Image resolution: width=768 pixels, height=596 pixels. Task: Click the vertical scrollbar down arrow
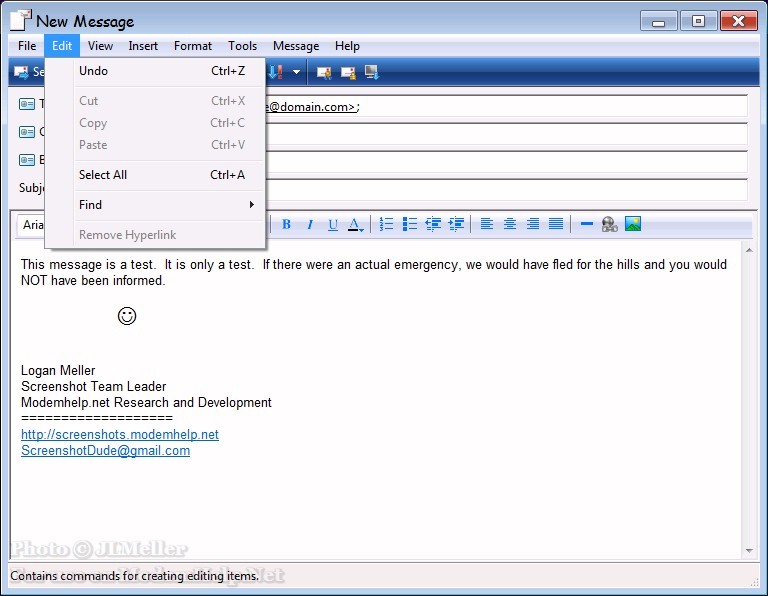[x=749, y=551]
